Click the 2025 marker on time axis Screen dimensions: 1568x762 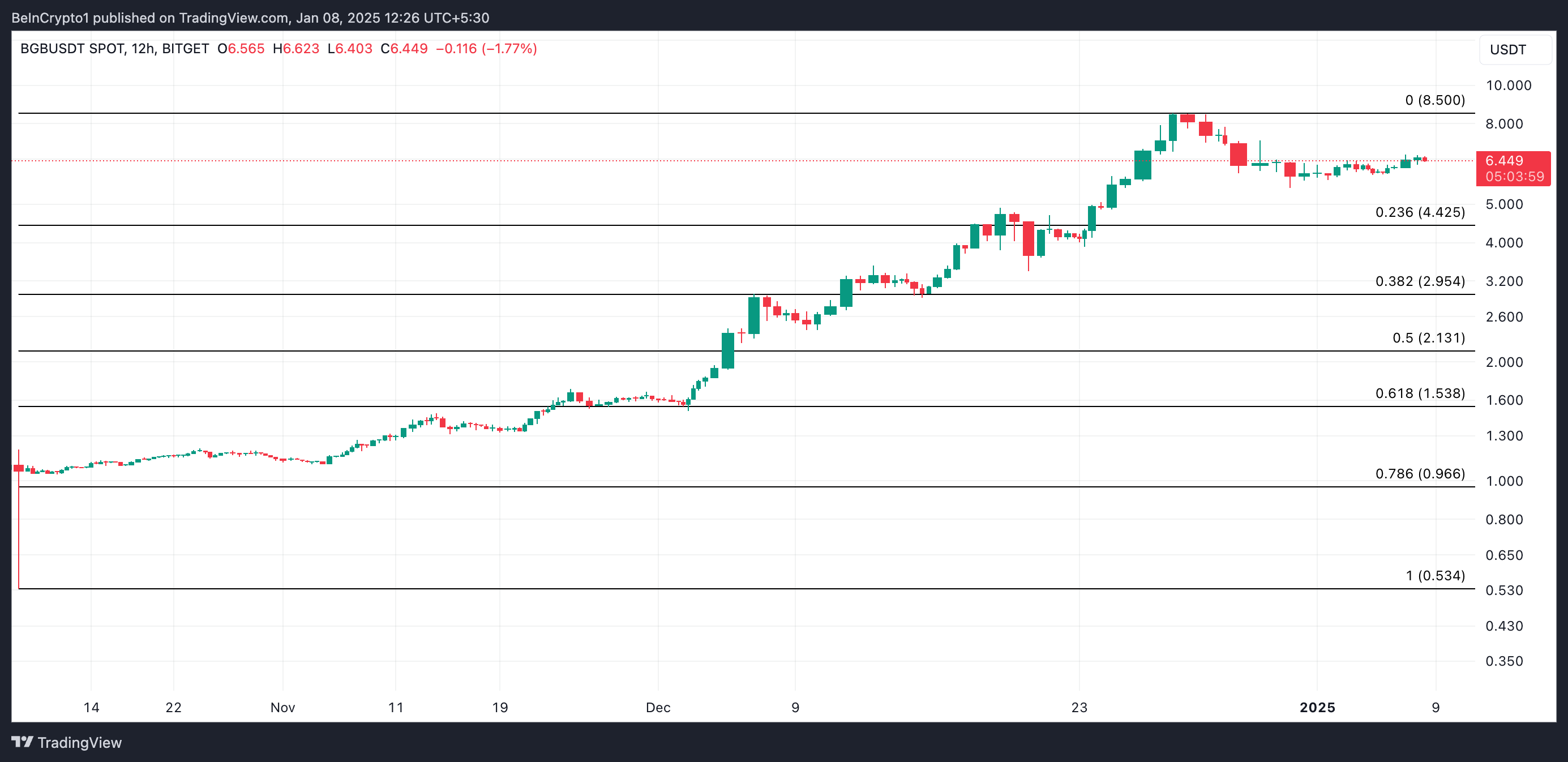coord(1317,707)
